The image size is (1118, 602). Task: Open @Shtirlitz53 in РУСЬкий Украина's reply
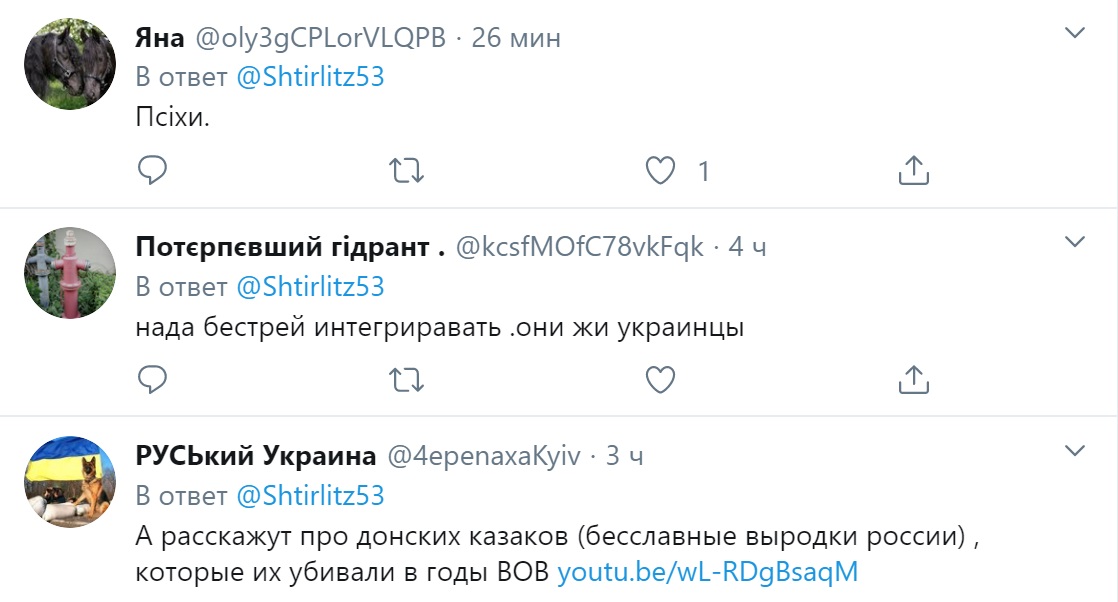coord(310,495)
